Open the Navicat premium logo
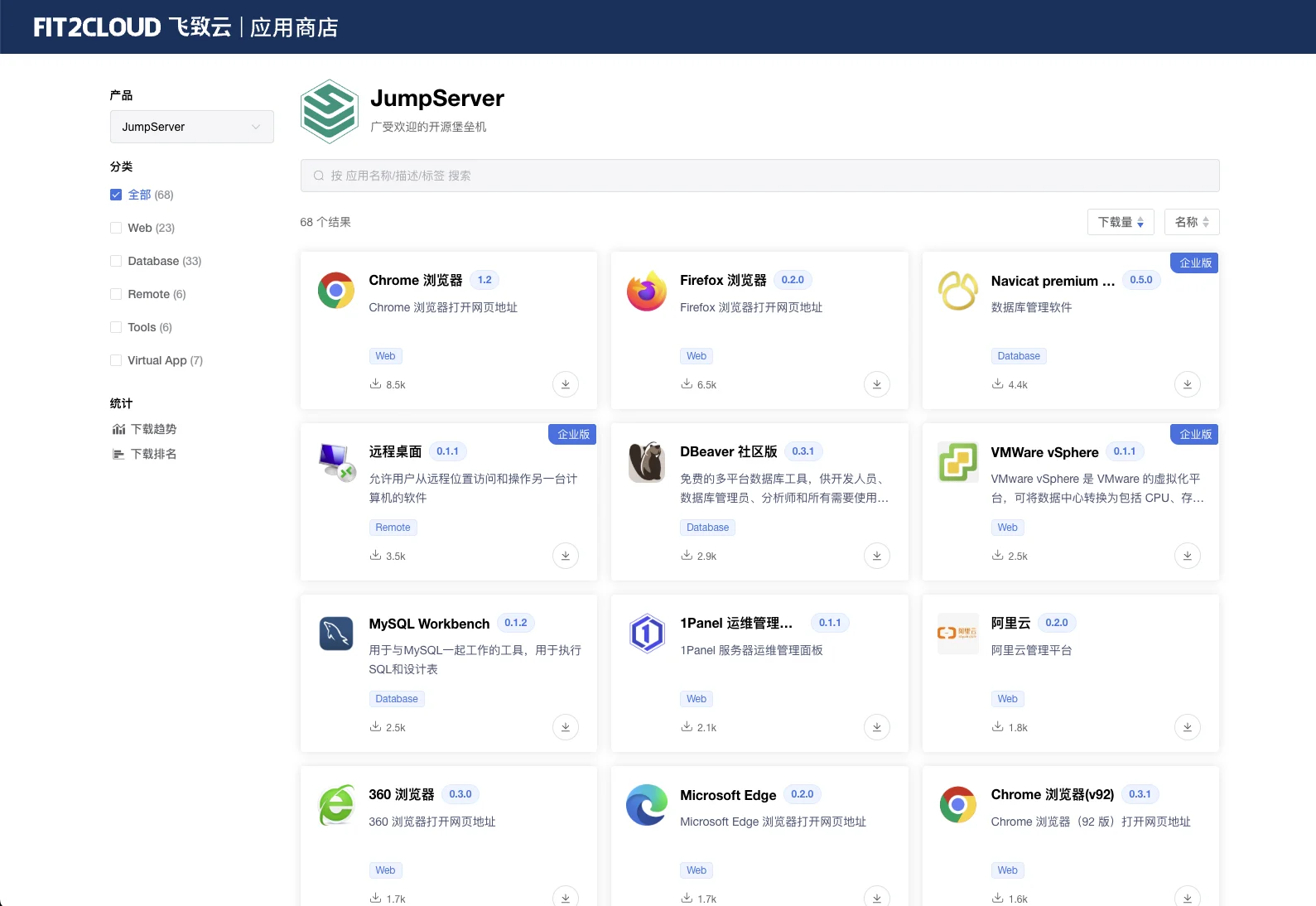The height and width of the screenshot is (906, 1316). pos(958,291)
